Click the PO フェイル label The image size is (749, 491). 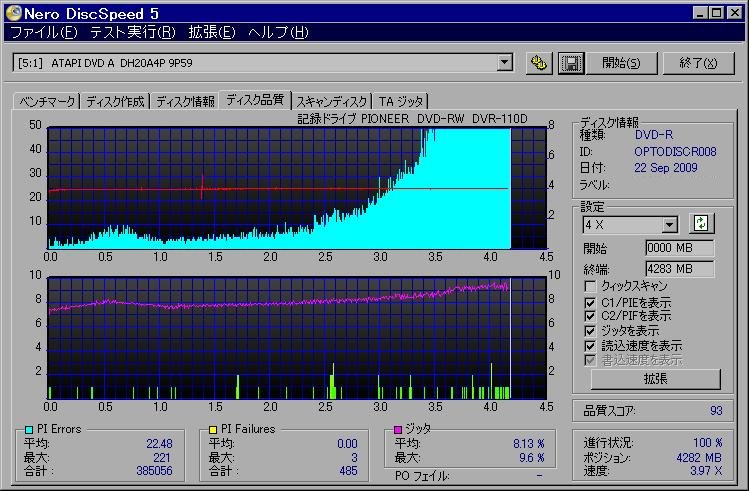(422, 476)
